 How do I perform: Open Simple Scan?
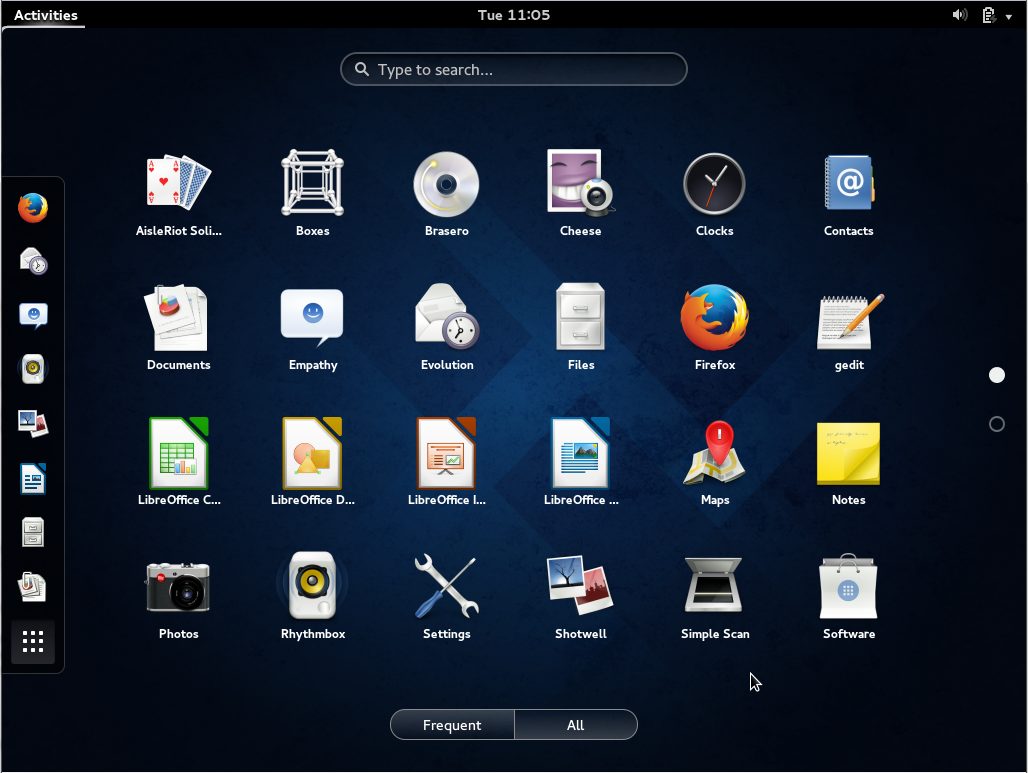pyautogui.click(x=714, y=585)
